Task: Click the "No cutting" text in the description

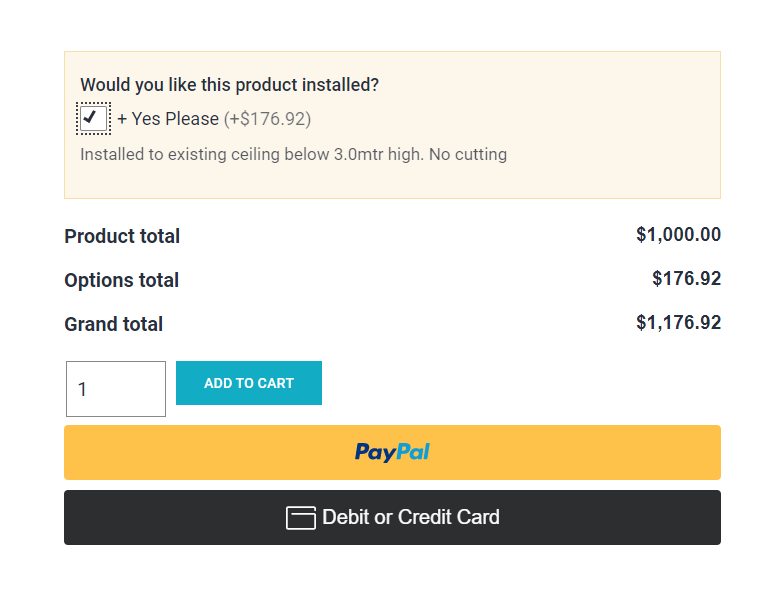Action: tap(468, 154)
